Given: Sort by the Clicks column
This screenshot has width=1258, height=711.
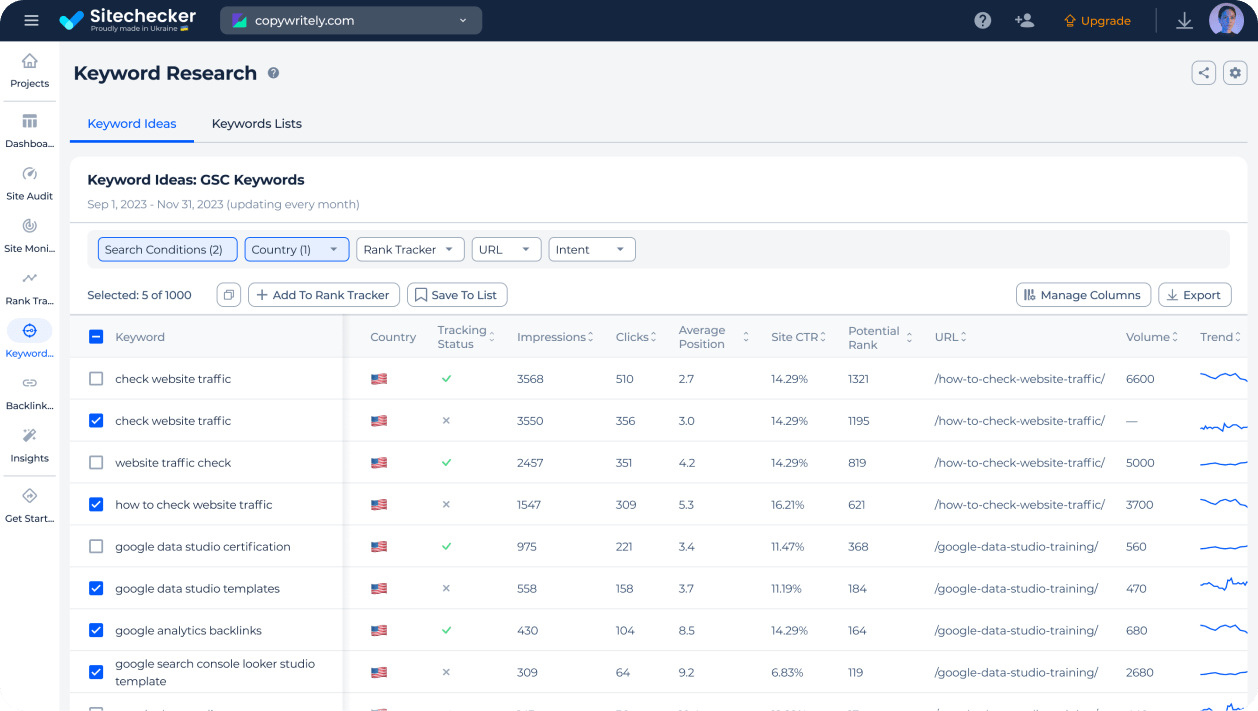Looking at the screenshot, I should point(636,337).
